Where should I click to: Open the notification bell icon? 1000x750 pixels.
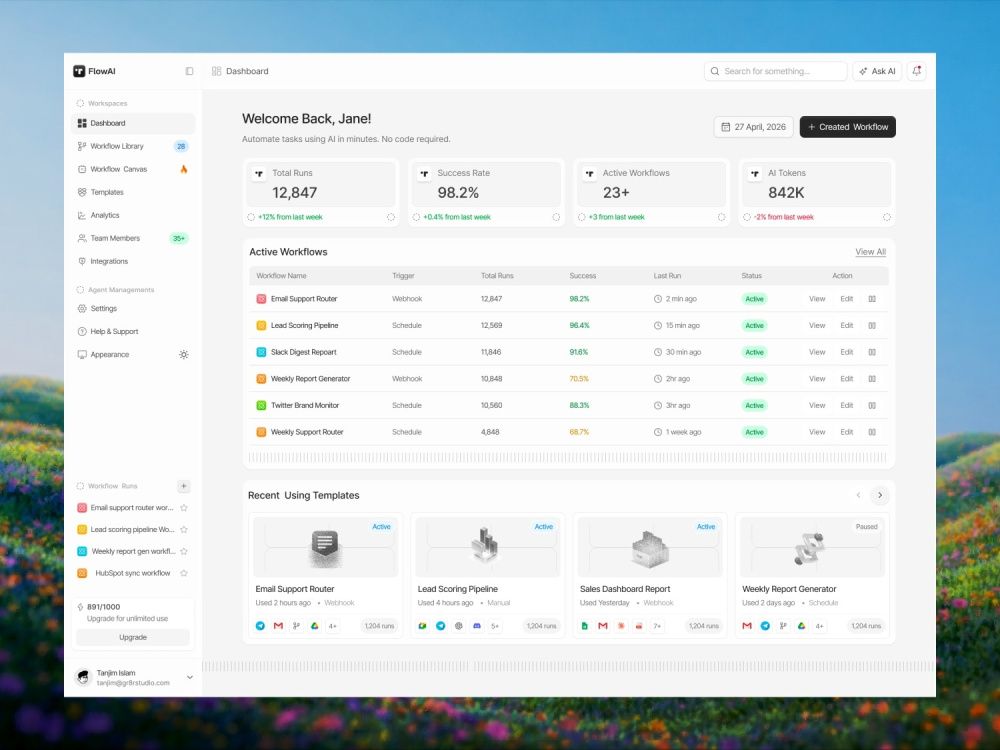tap(916, 71)
